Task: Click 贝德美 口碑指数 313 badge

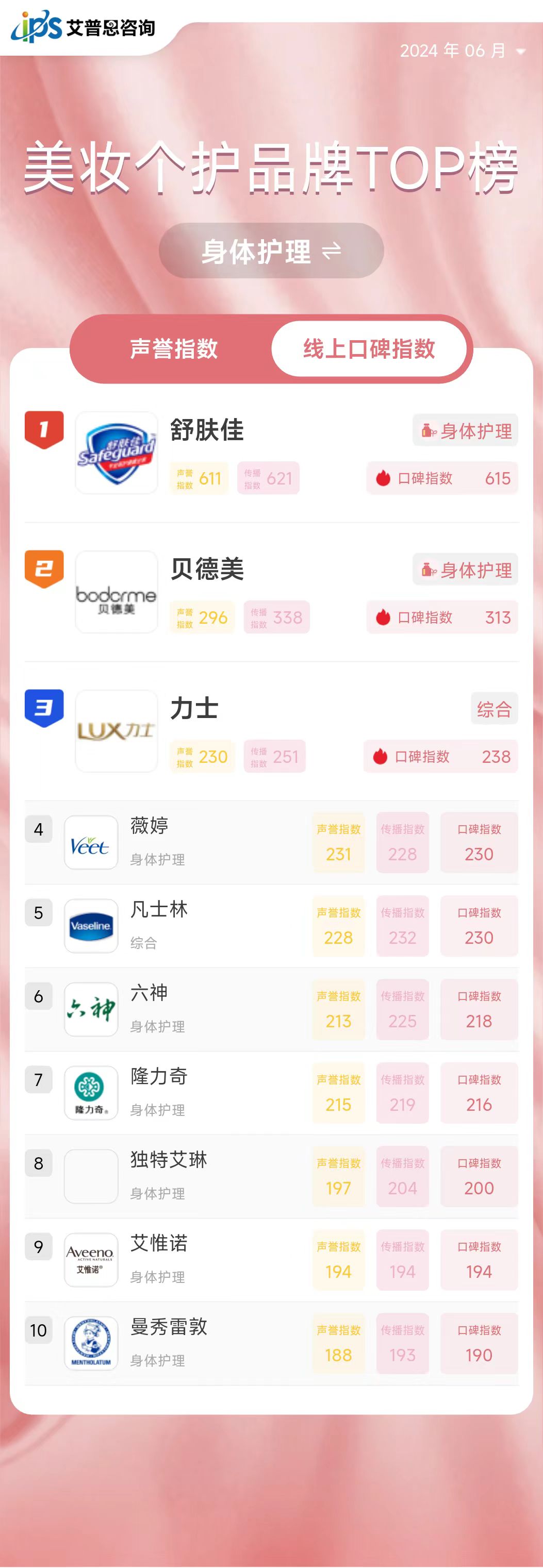Action: 442,617
